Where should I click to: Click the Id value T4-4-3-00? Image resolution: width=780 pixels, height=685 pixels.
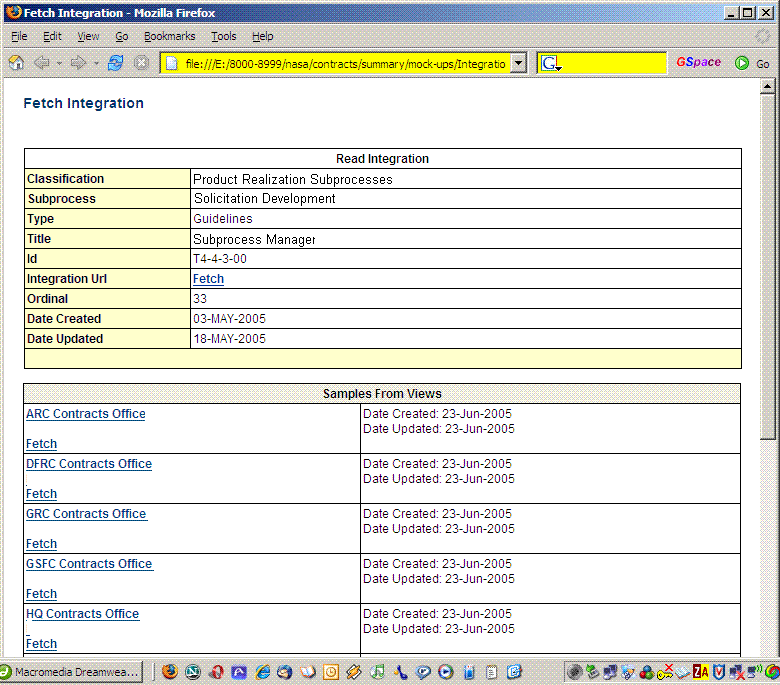pos(220,259)
